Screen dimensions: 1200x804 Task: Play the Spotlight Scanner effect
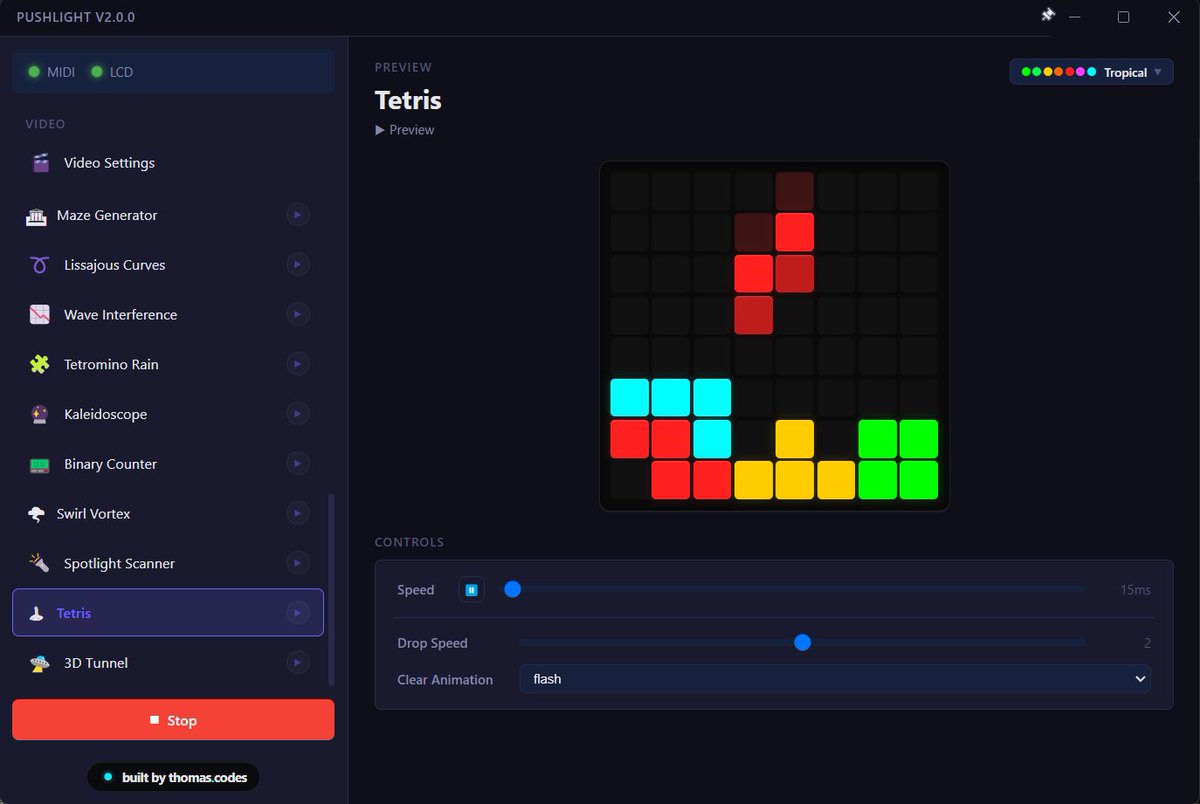click(x=298, y=564)
